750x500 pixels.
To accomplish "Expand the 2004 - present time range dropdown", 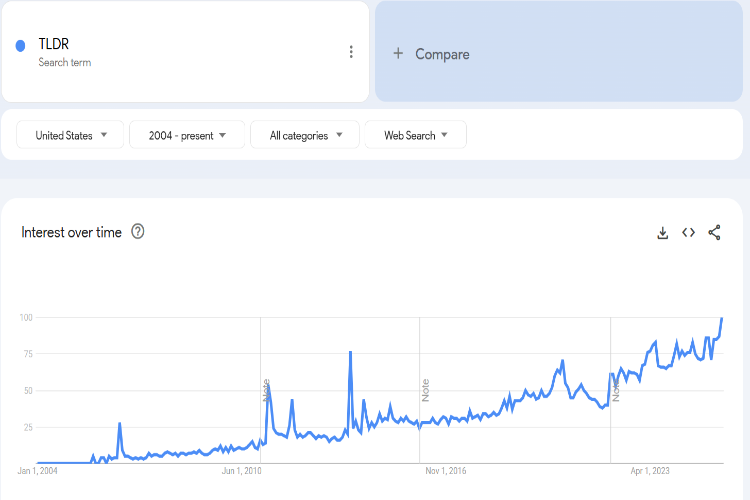I will tap(187, 135).
